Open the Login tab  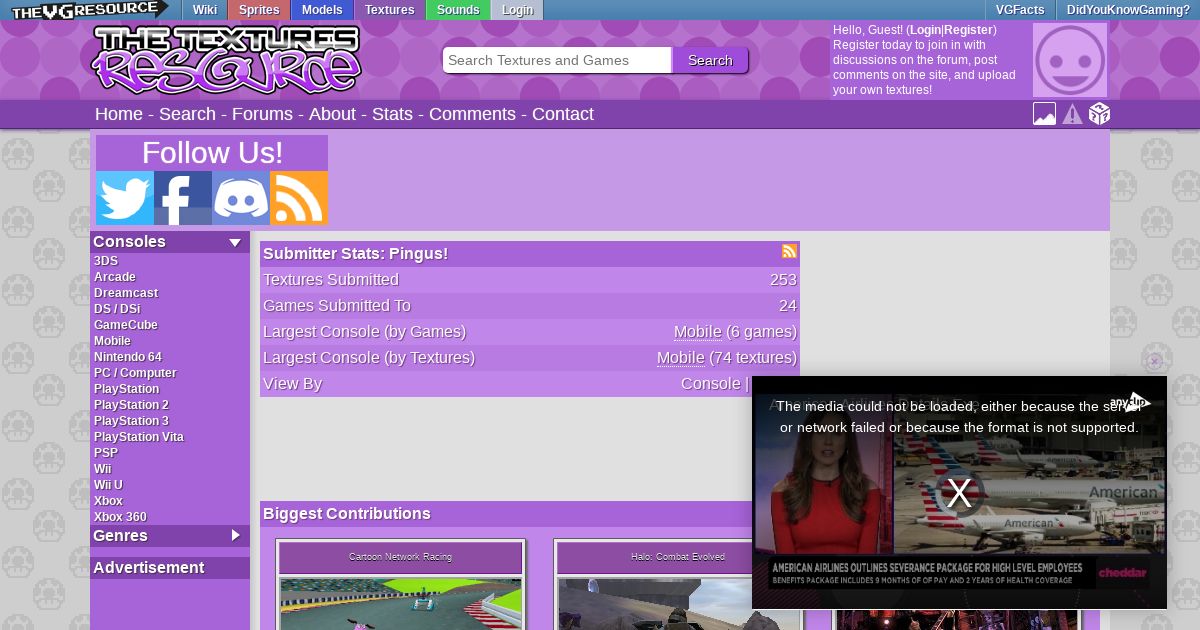pyautogui.click(x=517, y=10)
